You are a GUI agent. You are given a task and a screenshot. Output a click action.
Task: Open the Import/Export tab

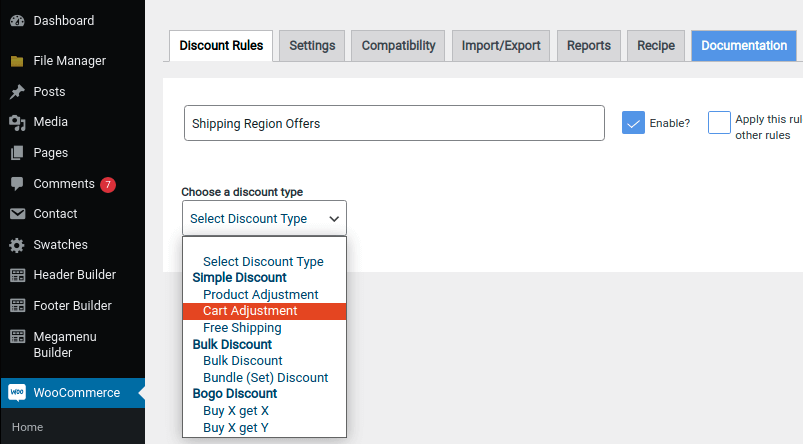[501, 46]
